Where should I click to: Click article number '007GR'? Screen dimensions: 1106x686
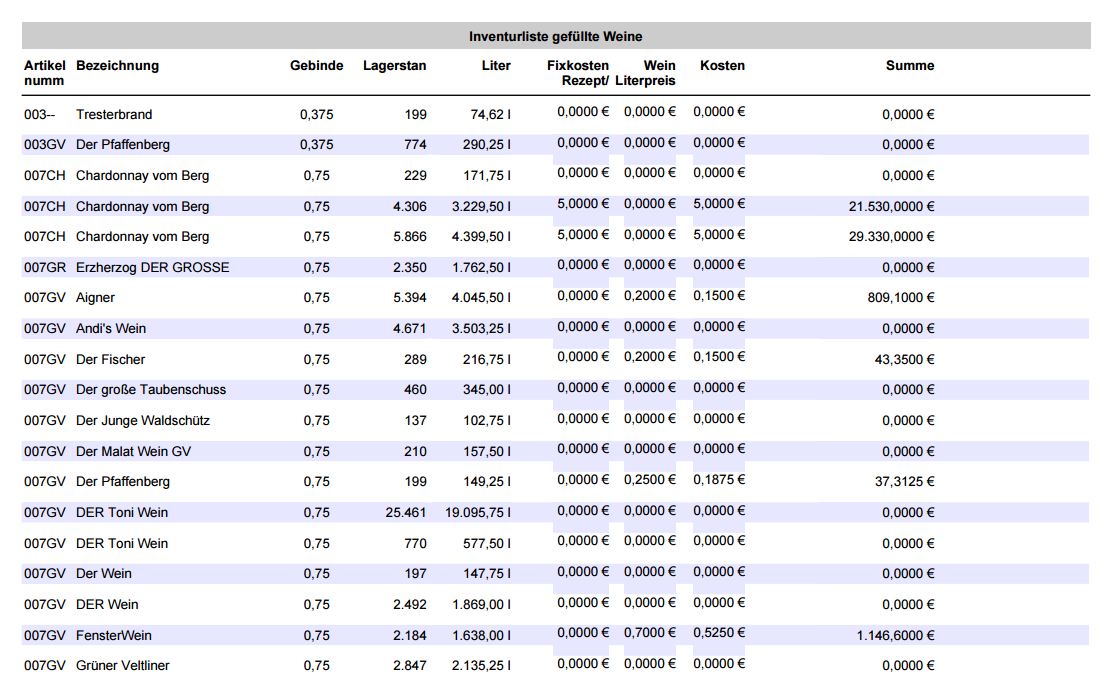[44, 267]
